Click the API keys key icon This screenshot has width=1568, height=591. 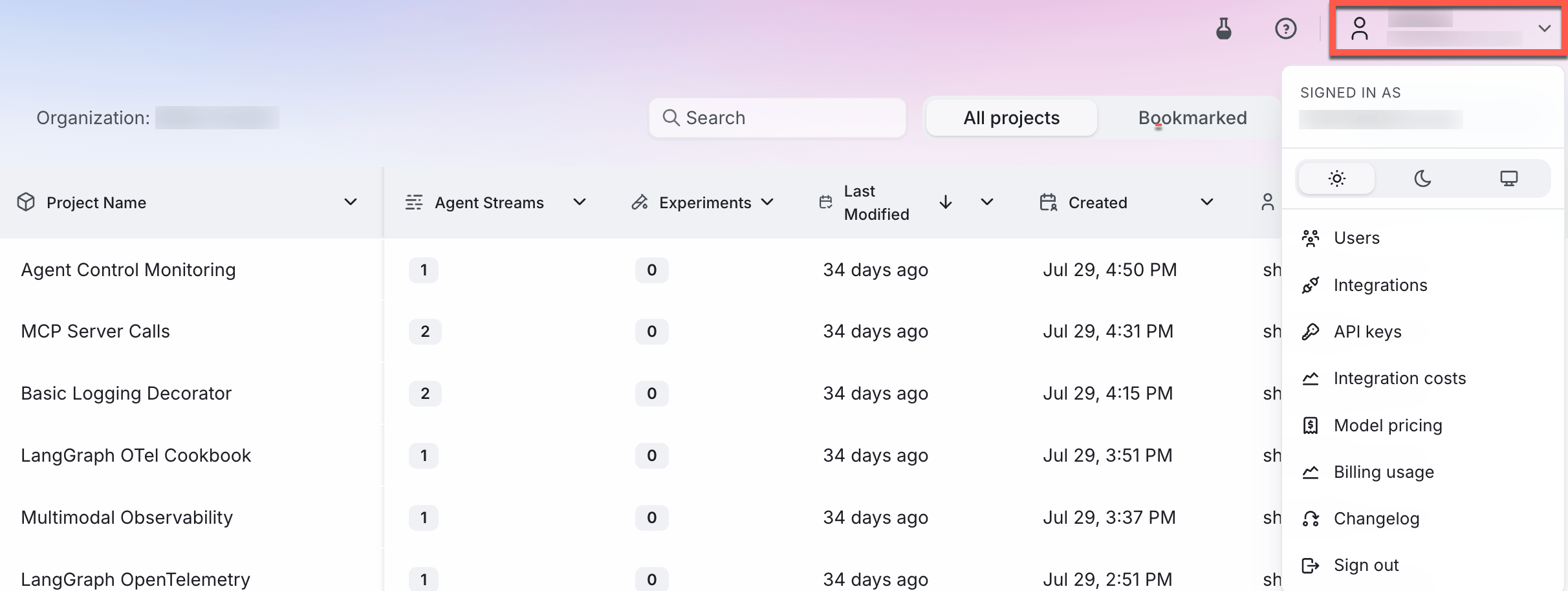click(x=1311, y=332)
